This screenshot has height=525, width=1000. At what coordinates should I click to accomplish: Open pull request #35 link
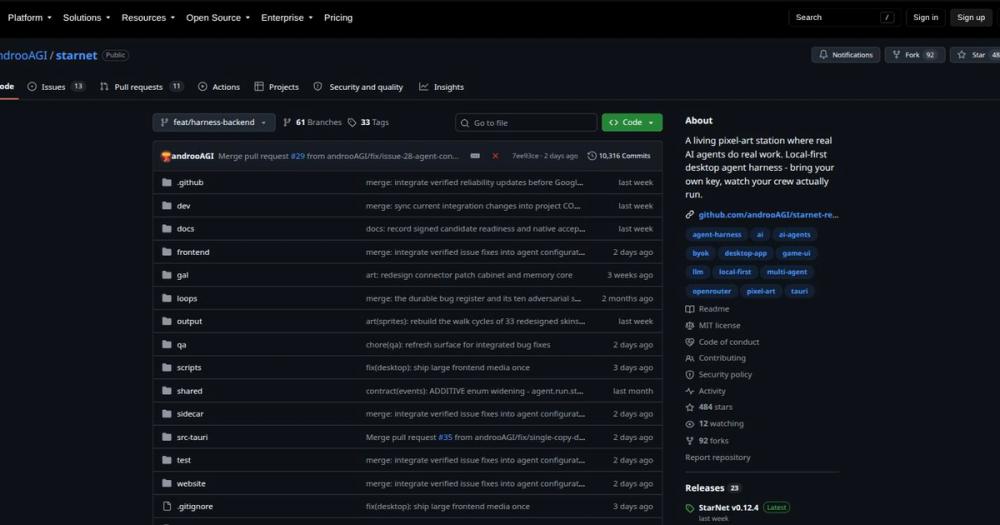(445, 437)
